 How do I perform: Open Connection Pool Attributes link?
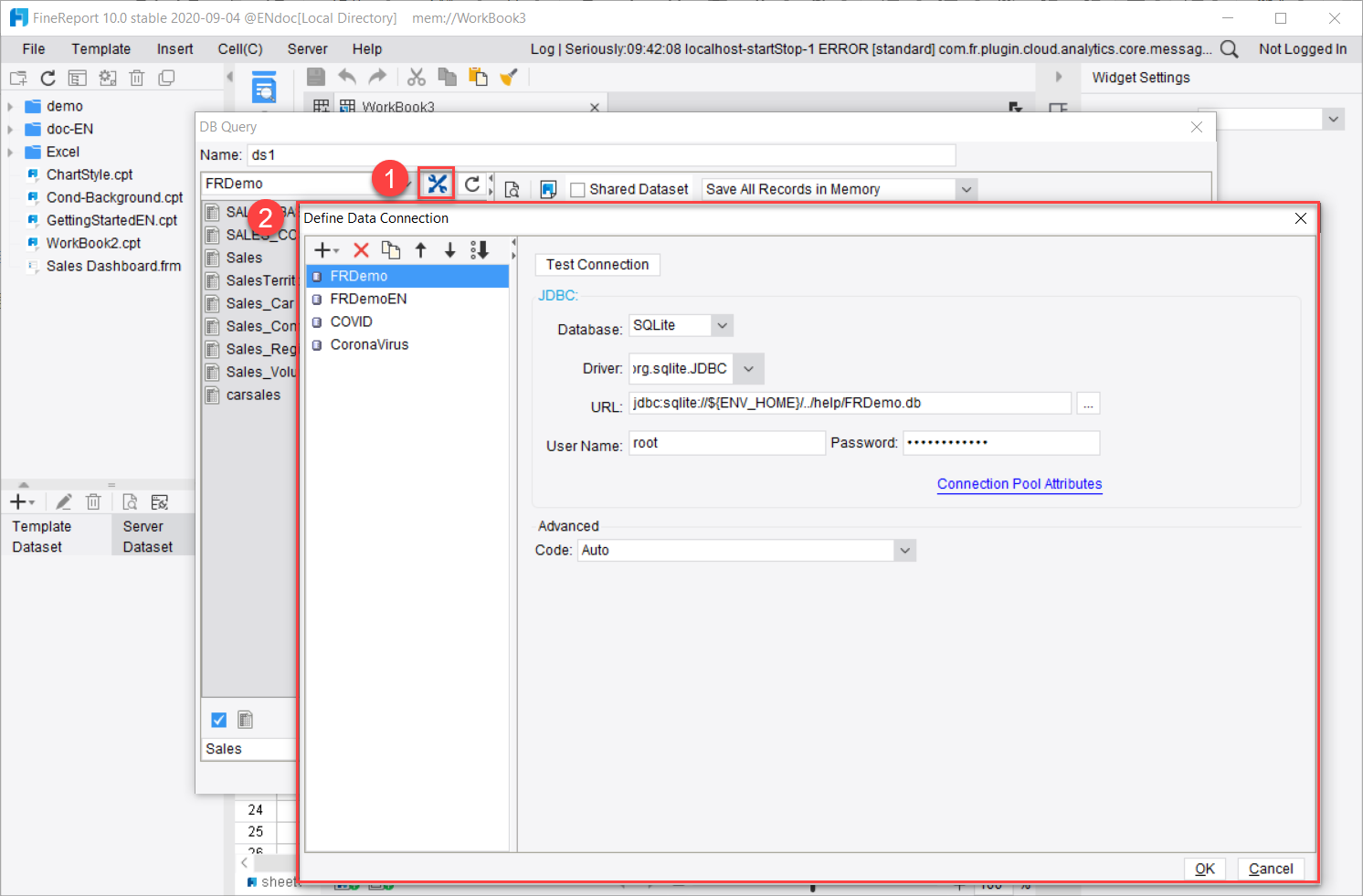[1020, 484]
